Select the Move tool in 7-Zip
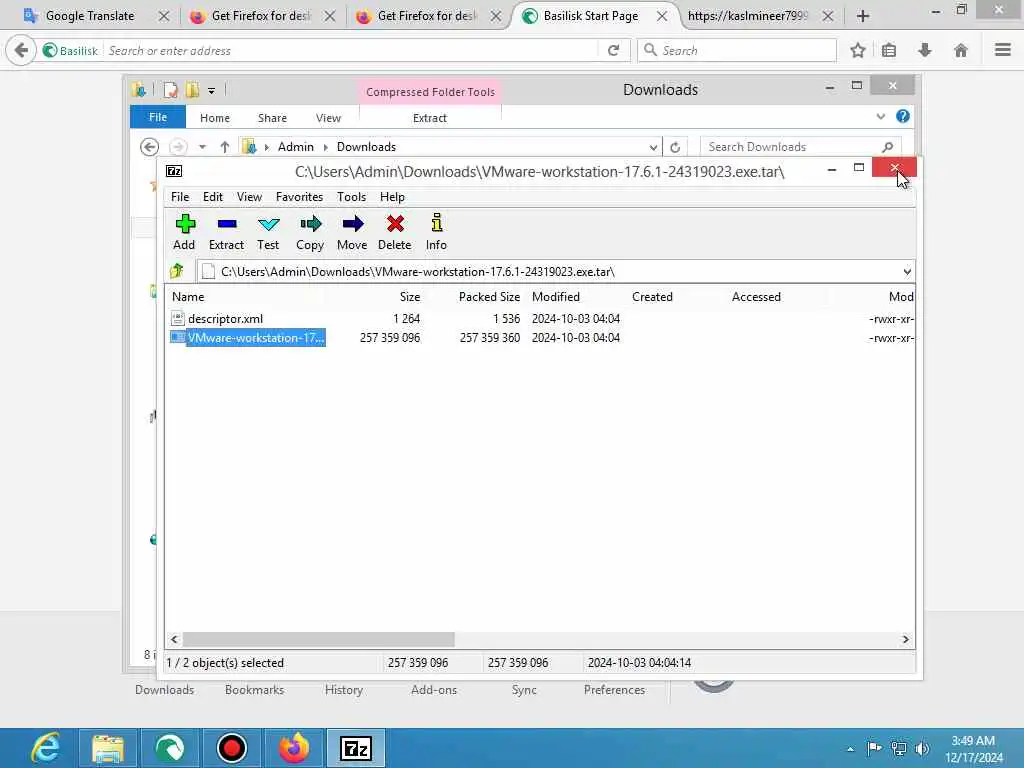Screen dimensions: 1024x768 [x=352, y=232]
